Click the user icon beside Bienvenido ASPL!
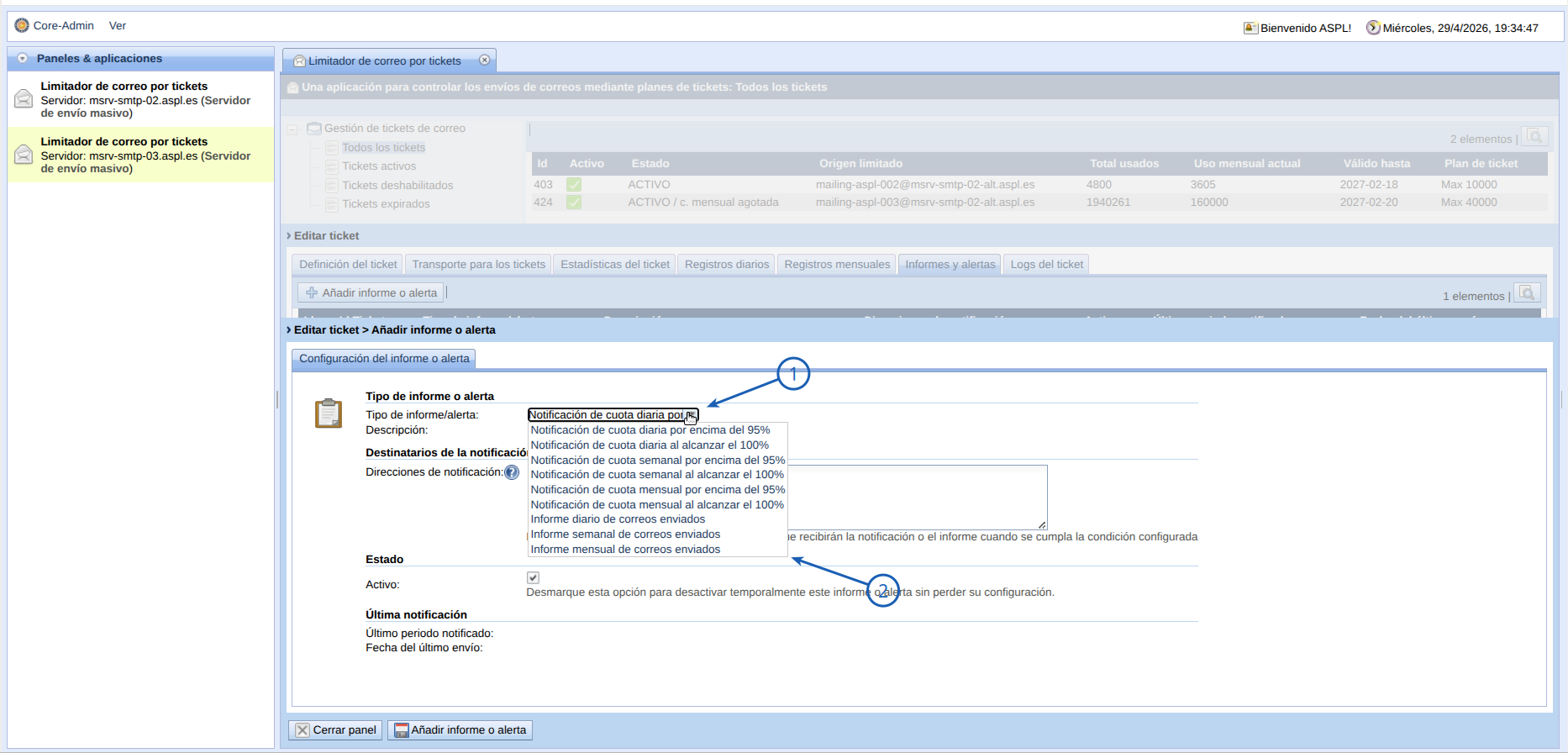The image size is (1568, 753). [1250, 28]
